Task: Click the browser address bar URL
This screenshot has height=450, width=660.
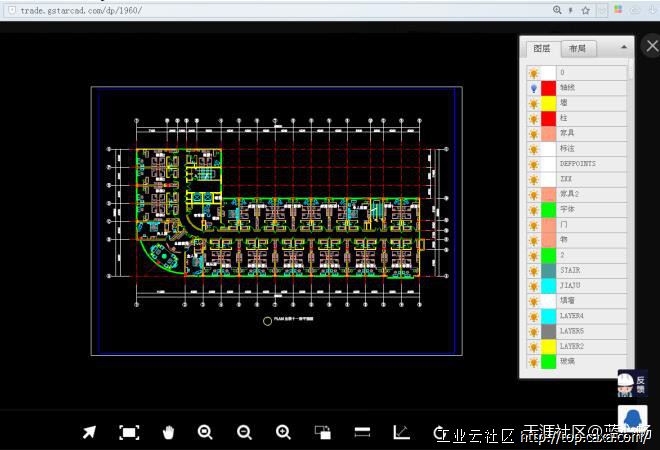Action: 80,10
